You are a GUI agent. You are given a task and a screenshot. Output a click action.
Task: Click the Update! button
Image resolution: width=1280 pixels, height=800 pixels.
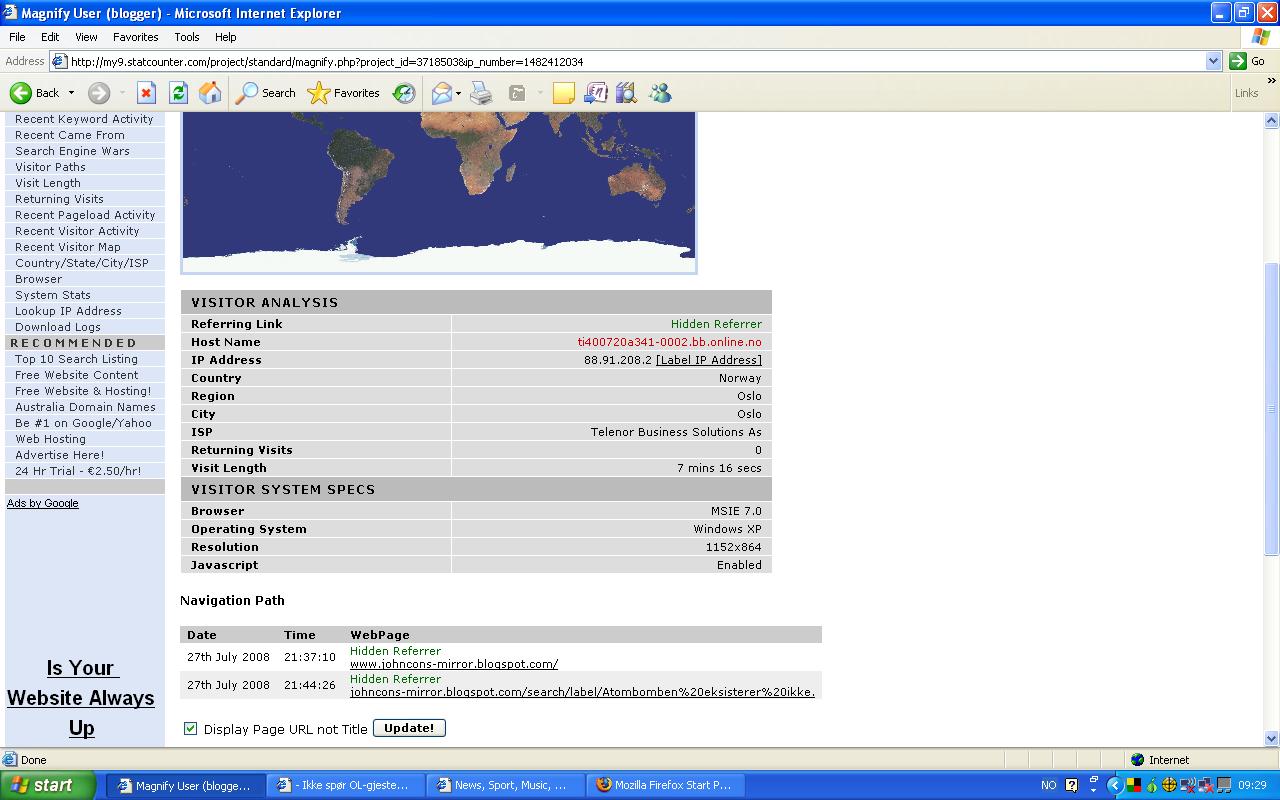tap(409, 728)
